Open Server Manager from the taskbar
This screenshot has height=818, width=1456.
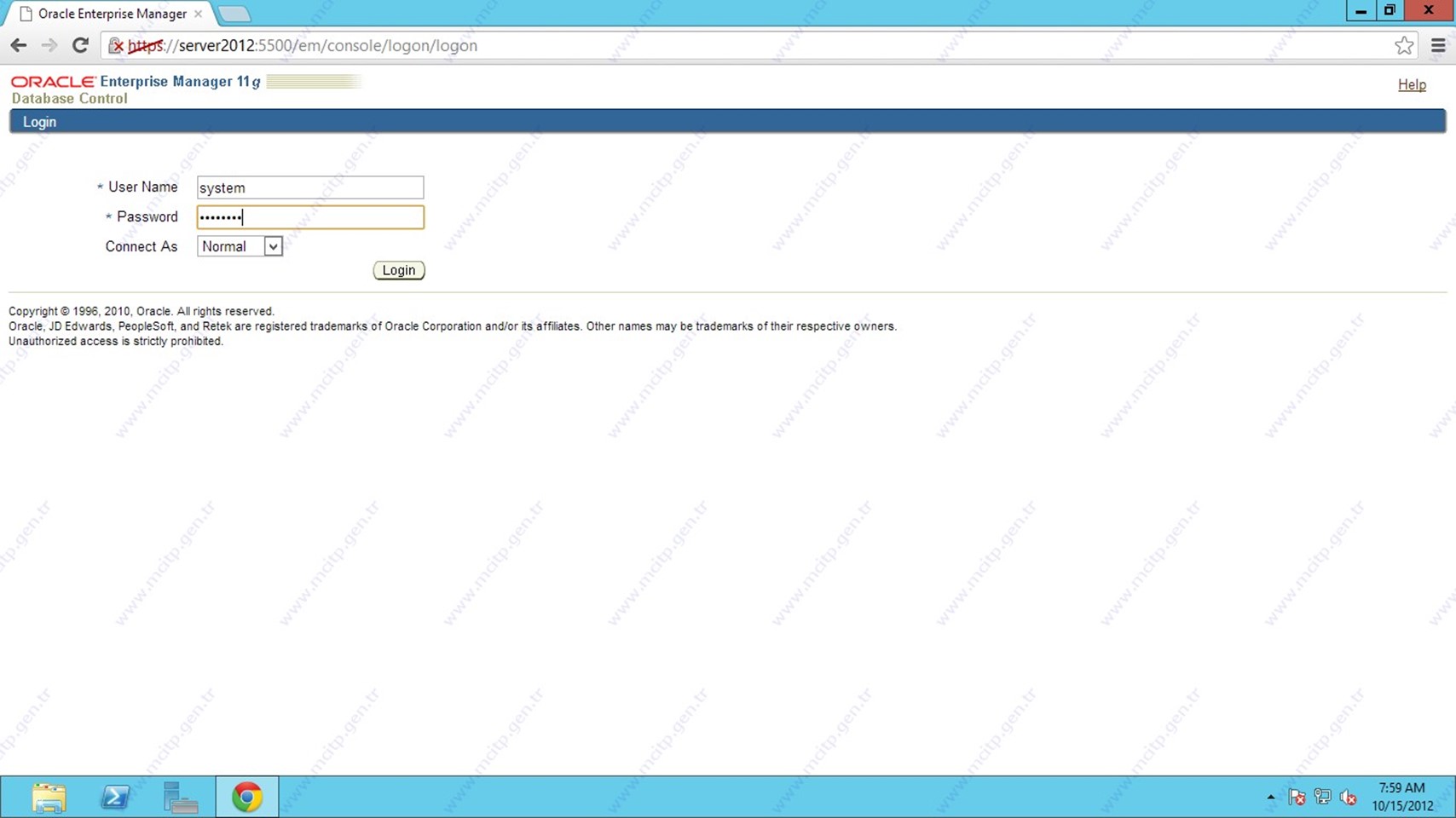181,798
